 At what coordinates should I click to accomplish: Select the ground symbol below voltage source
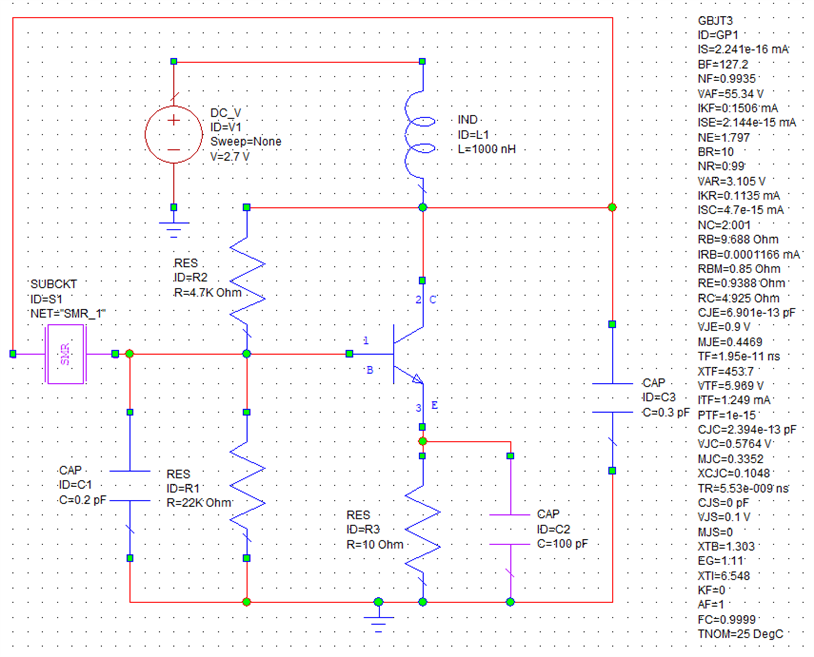(173, 211)
